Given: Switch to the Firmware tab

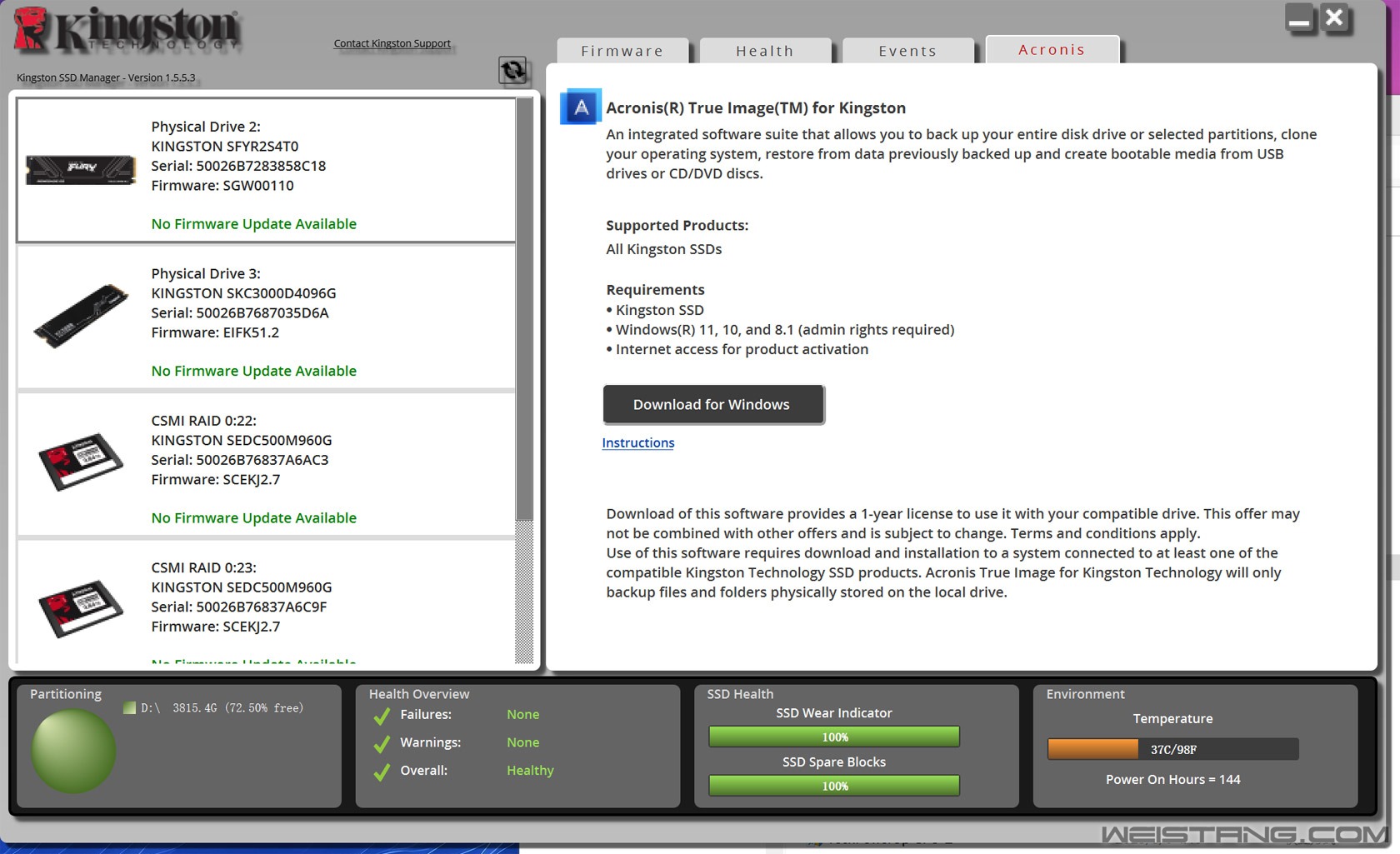Looking at the screenshot, I should (622, 51).
